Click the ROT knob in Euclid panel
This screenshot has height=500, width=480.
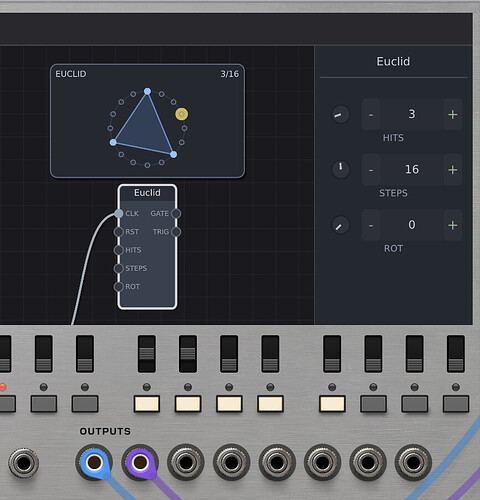point(340,225)
